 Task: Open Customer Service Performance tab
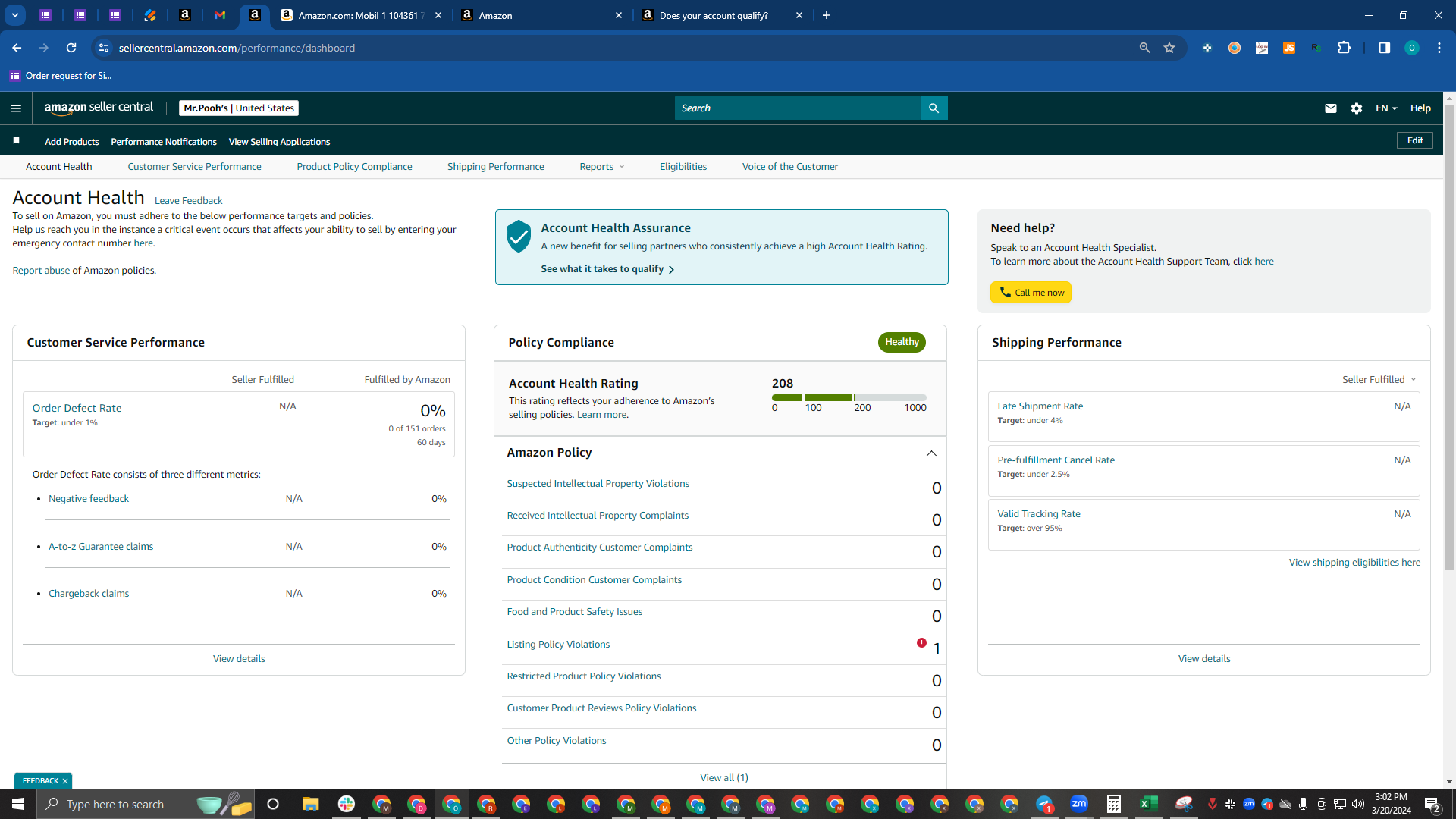(194, 167)
